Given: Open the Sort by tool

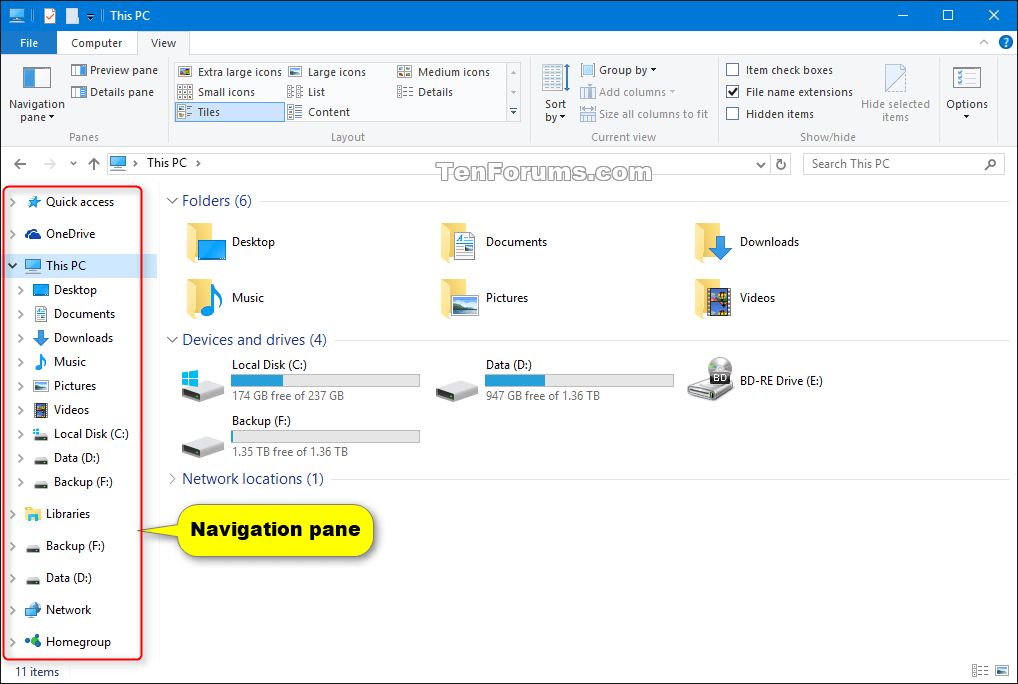Looking at the screenshot, I should [x=554, y=91].
